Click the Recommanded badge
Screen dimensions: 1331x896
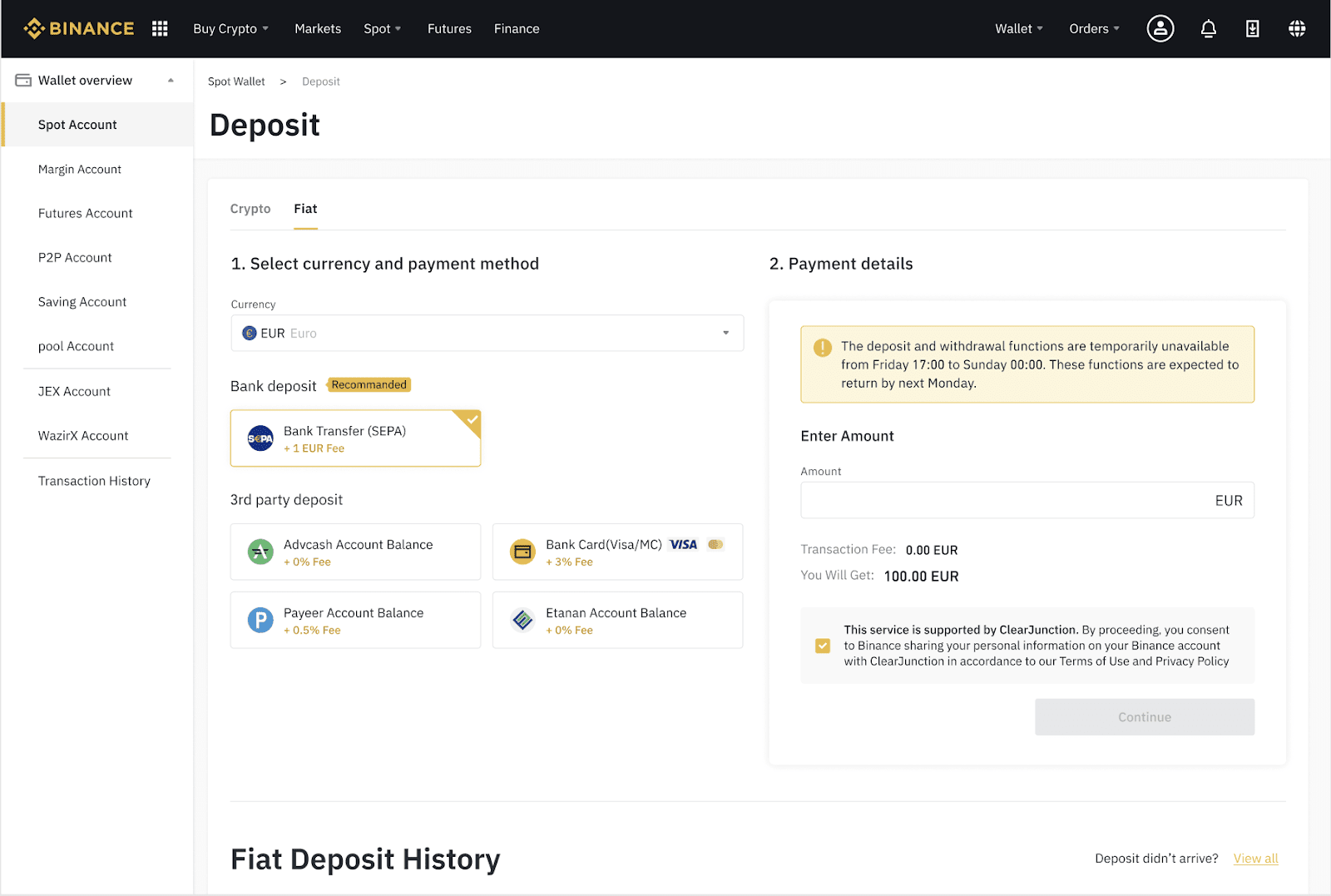pyautogui.click(x=369, y=384)
